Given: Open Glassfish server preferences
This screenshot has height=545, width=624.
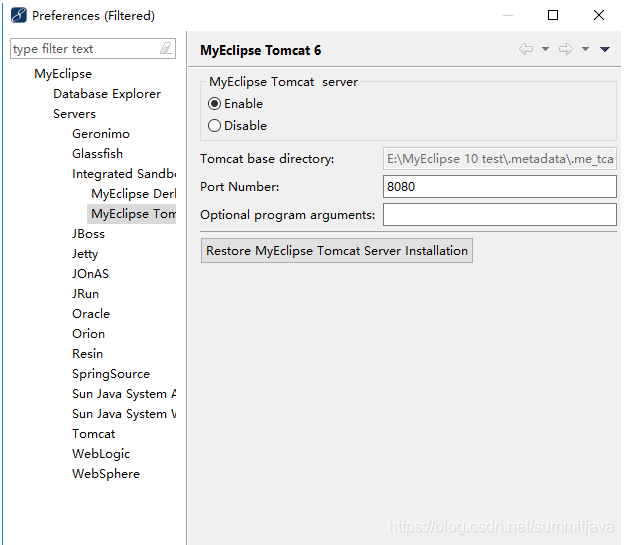Looking at the screenshot, I should tap(98, 154).
